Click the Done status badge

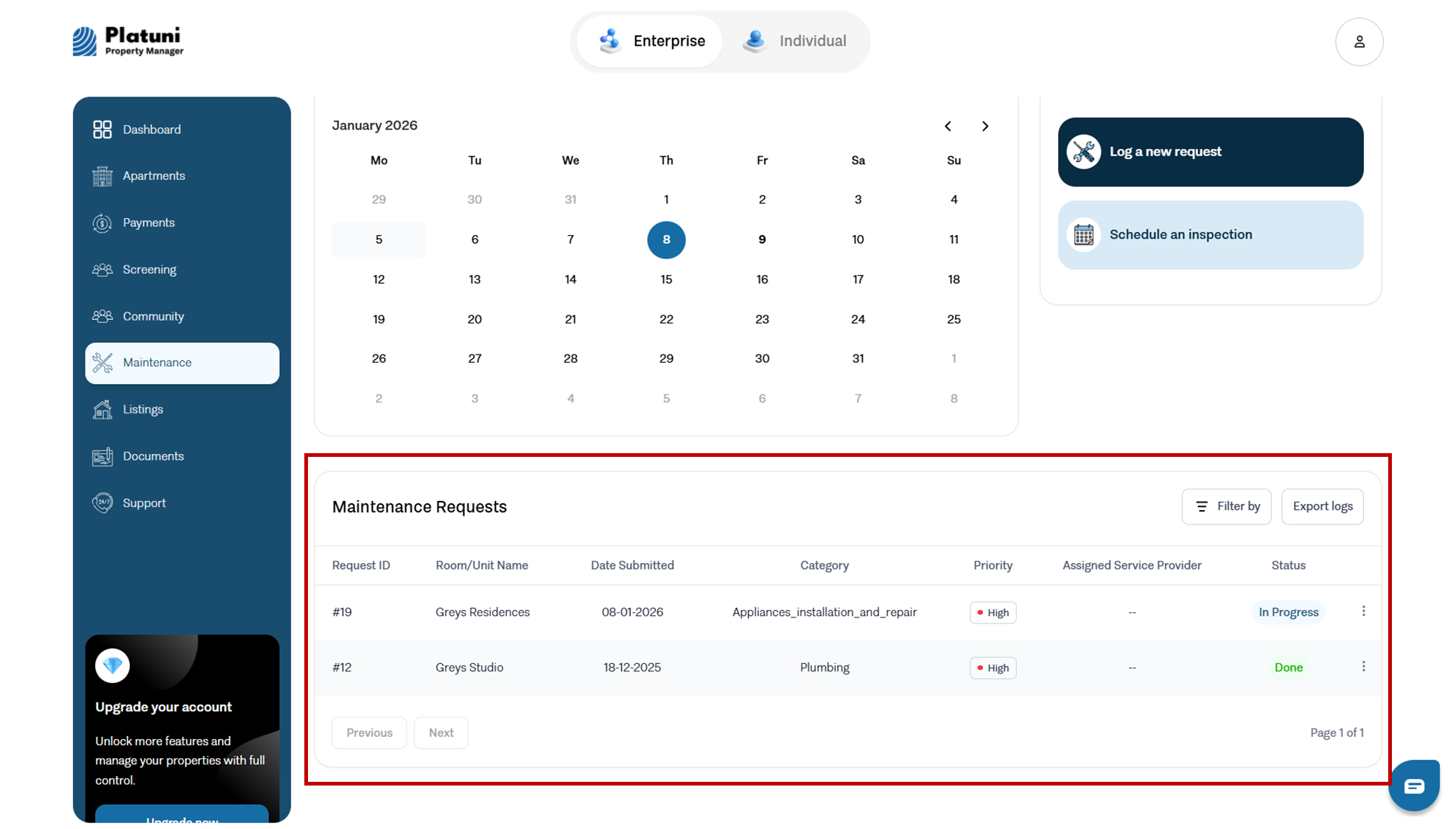(x=1288, y=668)
